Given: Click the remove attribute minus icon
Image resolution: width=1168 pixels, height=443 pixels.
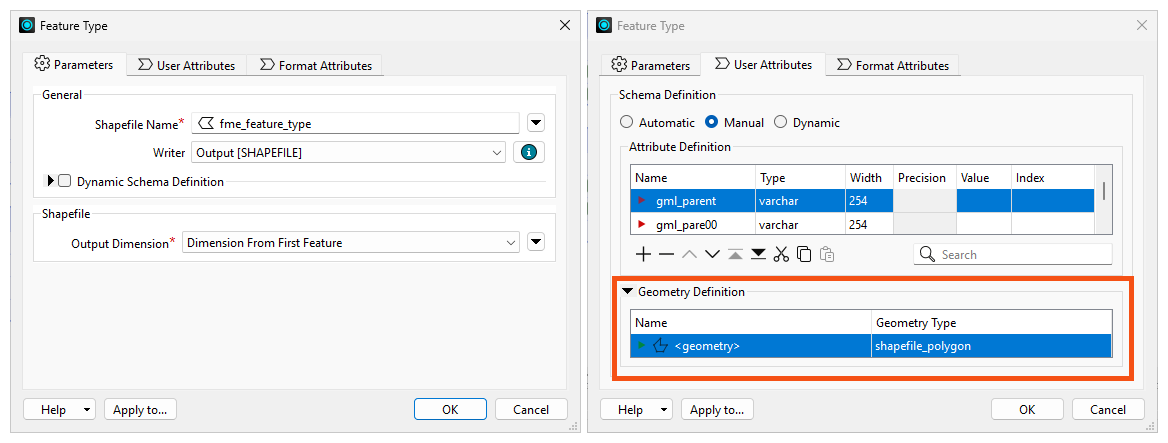Looking at the screenshot, I should click(x=667, y=255).
